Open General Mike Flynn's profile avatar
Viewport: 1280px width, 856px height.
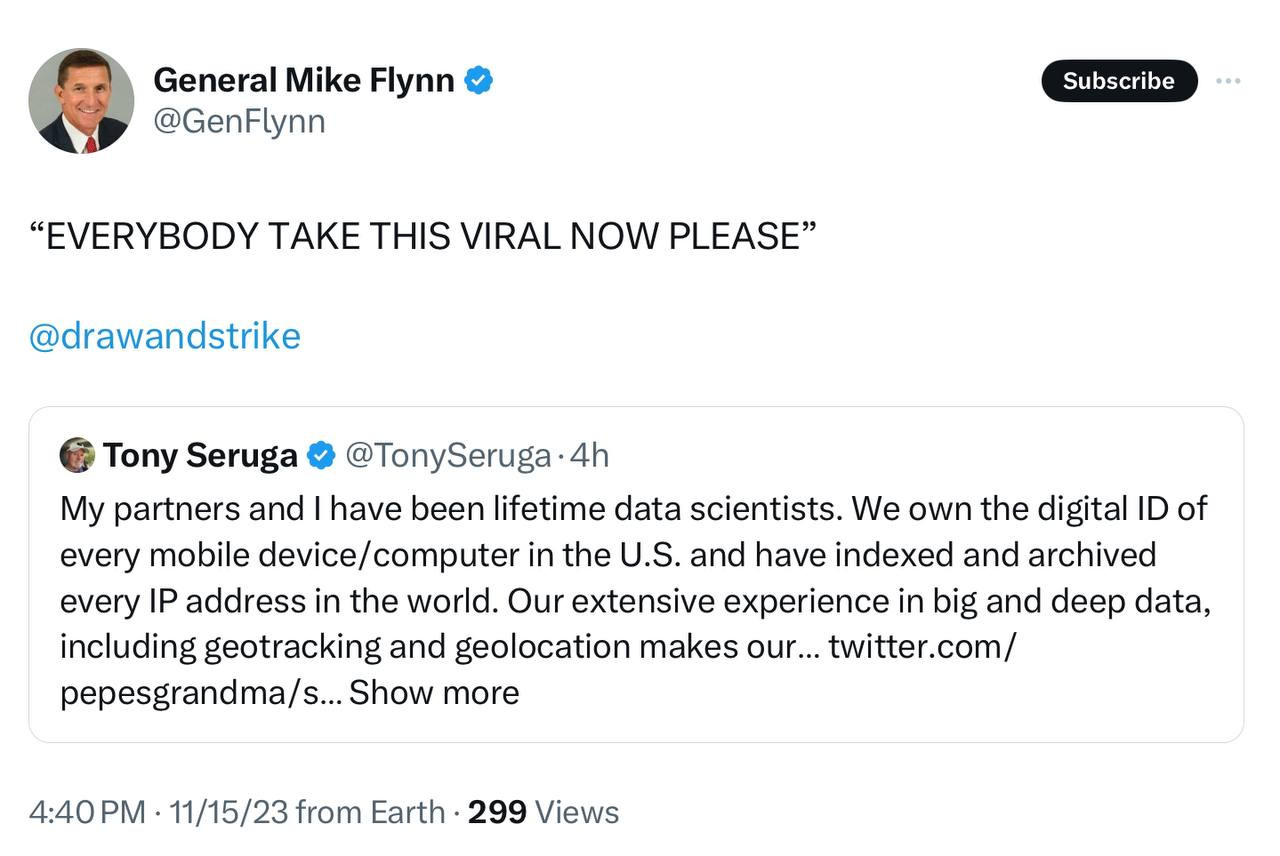click(81, 100)
